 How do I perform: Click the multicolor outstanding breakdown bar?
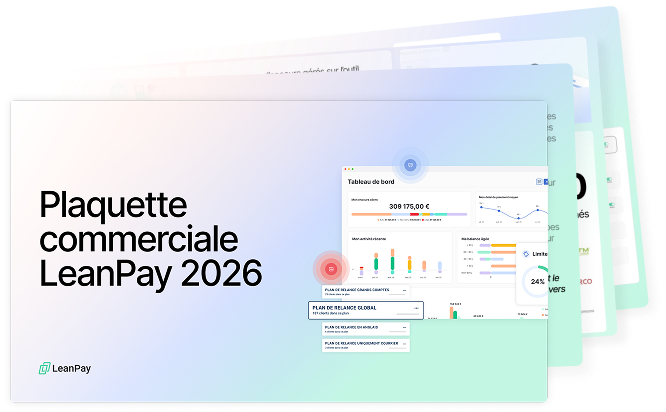click(409, 214)
